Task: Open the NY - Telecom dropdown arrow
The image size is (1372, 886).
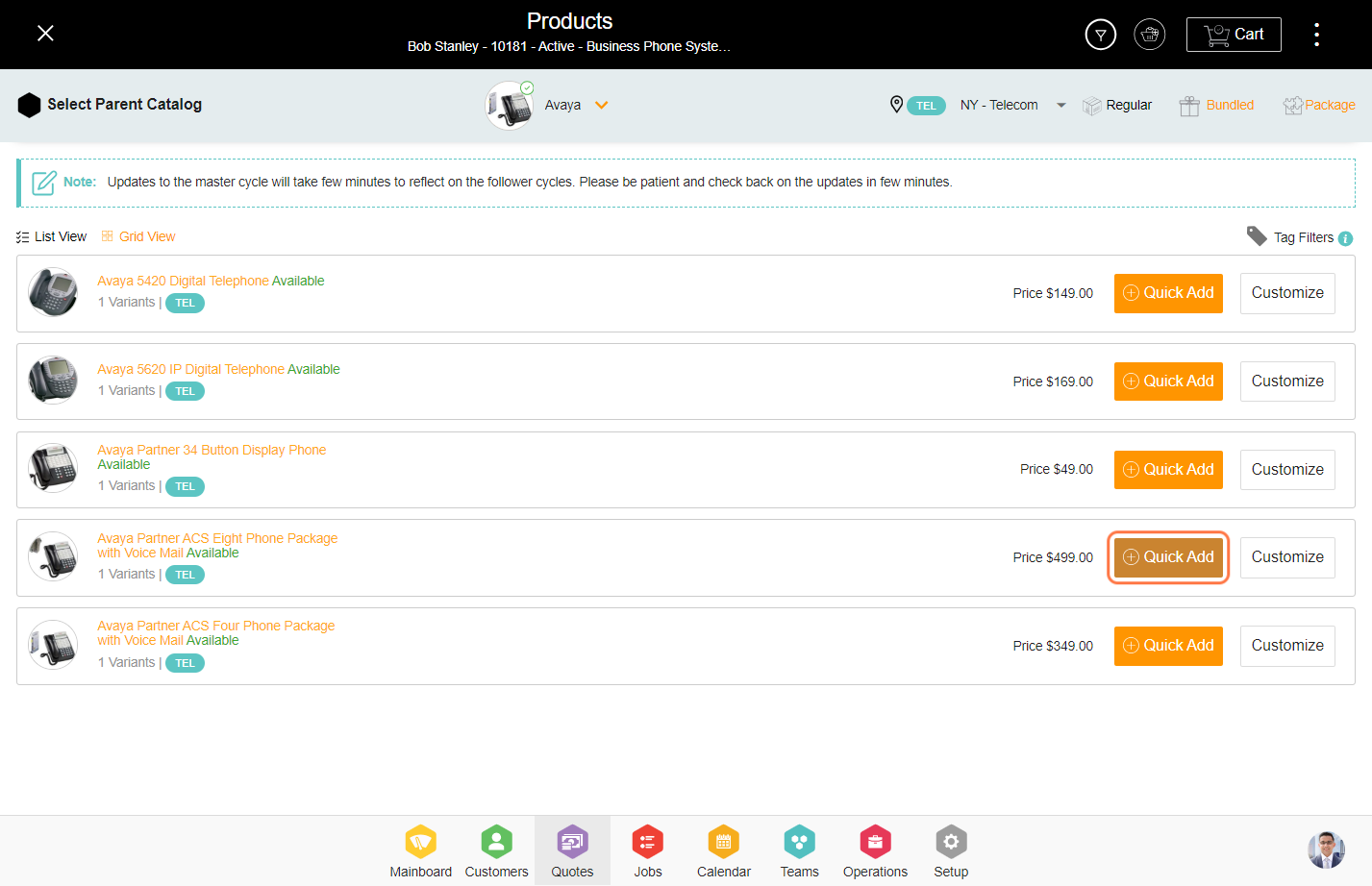Action: tap(1061, 106)
